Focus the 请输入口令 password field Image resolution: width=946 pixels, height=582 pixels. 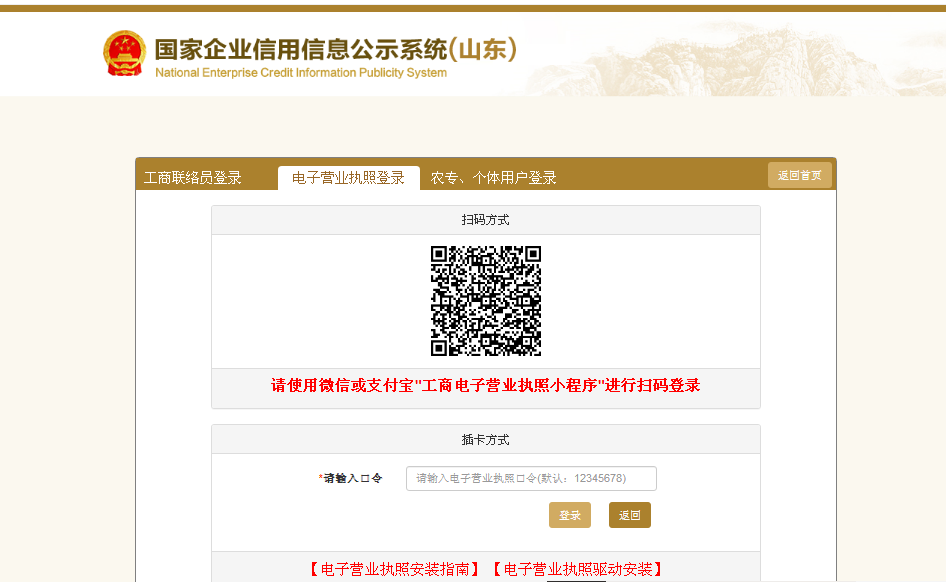pos(531,478)
